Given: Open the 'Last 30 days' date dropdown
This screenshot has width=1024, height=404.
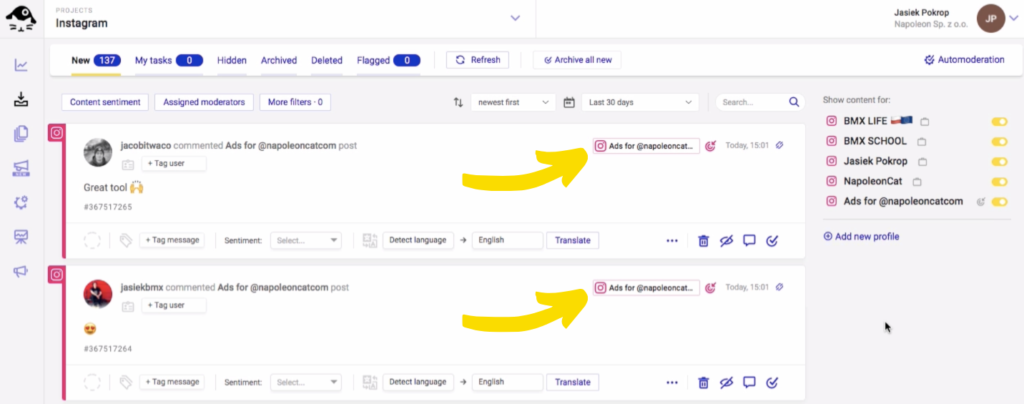Looking at the screenshot, I should pos(642,102).
